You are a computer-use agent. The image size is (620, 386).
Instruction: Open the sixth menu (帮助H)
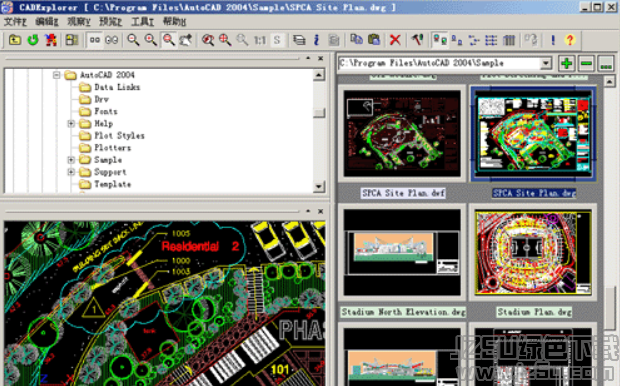pos(174,21)
